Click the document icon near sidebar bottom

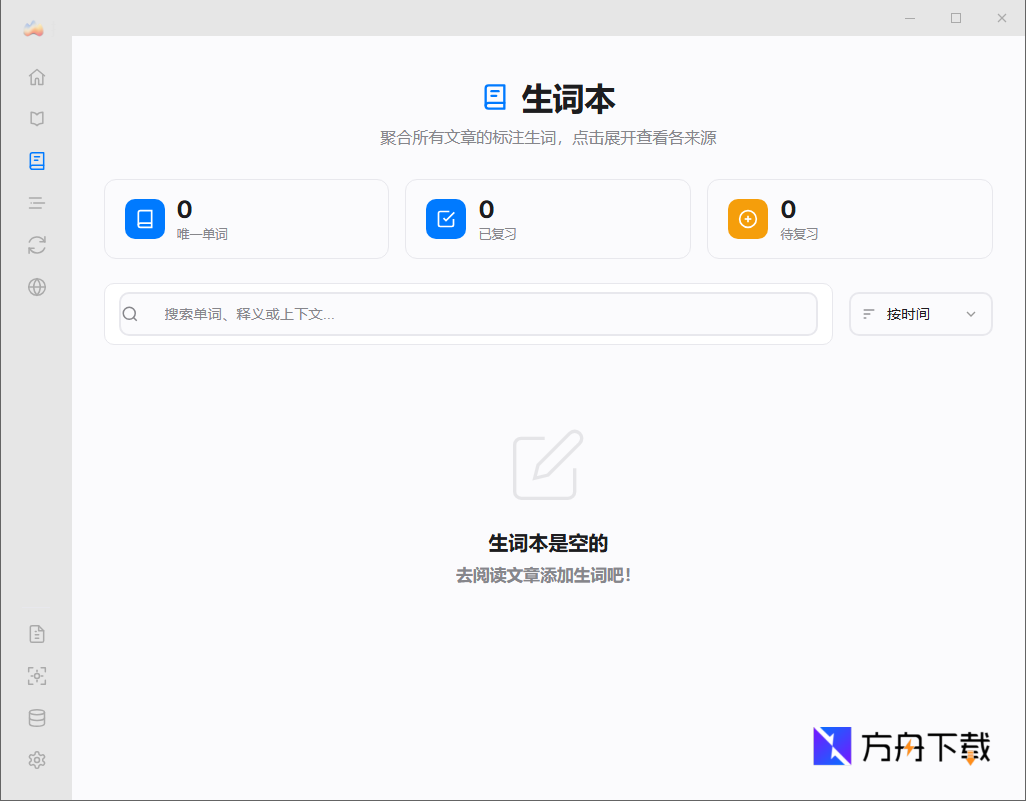(x=36, y=633)
